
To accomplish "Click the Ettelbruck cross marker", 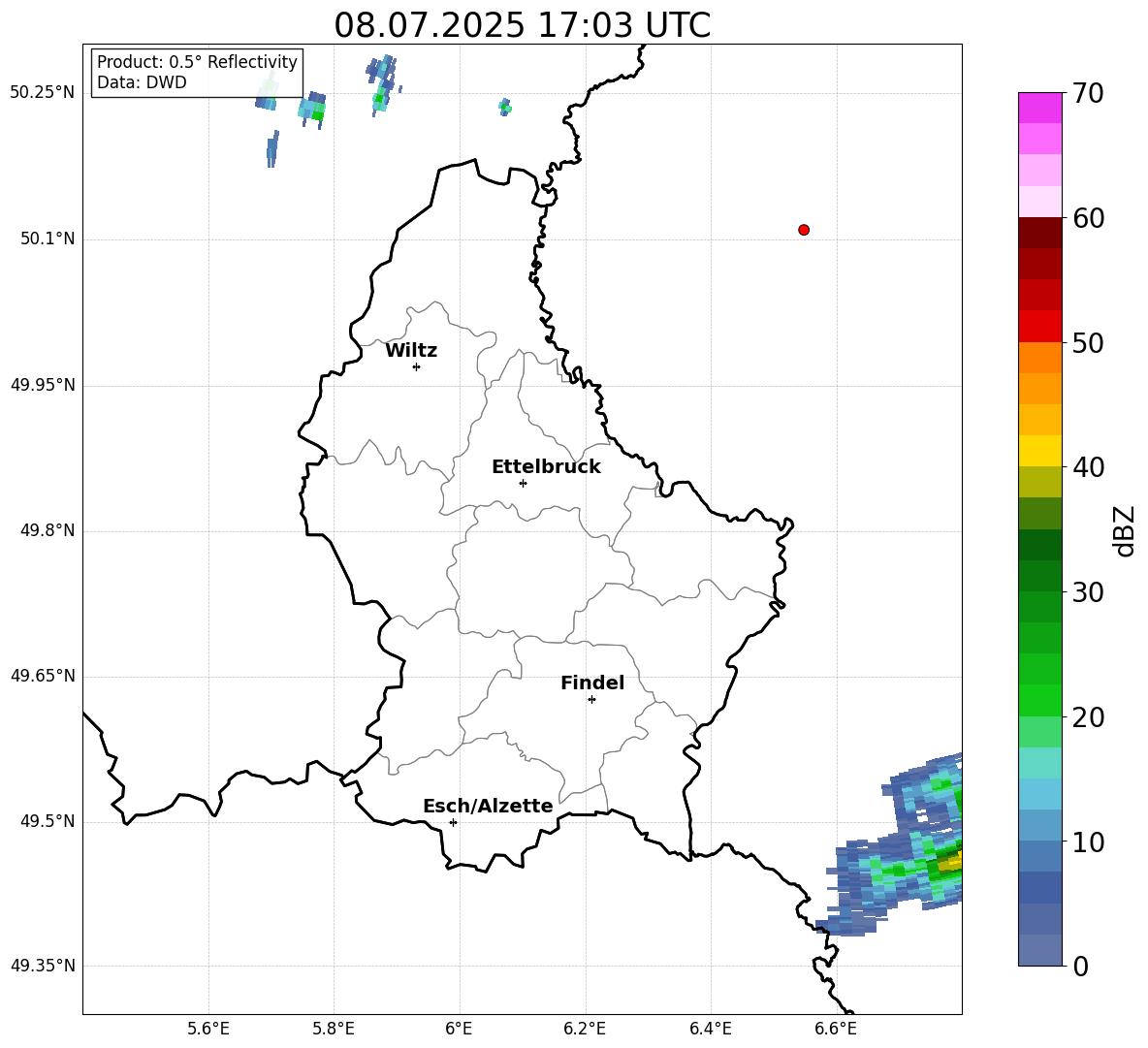I will (x=523, y=483).
